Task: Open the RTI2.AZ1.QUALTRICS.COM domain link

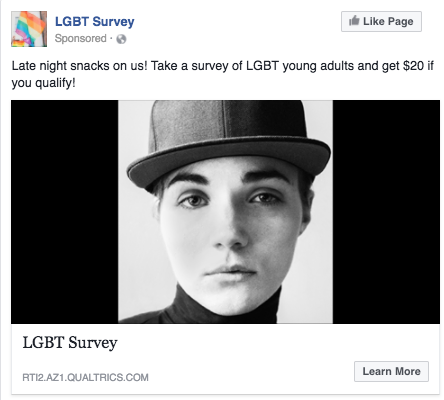Action: pyautogui.click(x=85, y=377)
